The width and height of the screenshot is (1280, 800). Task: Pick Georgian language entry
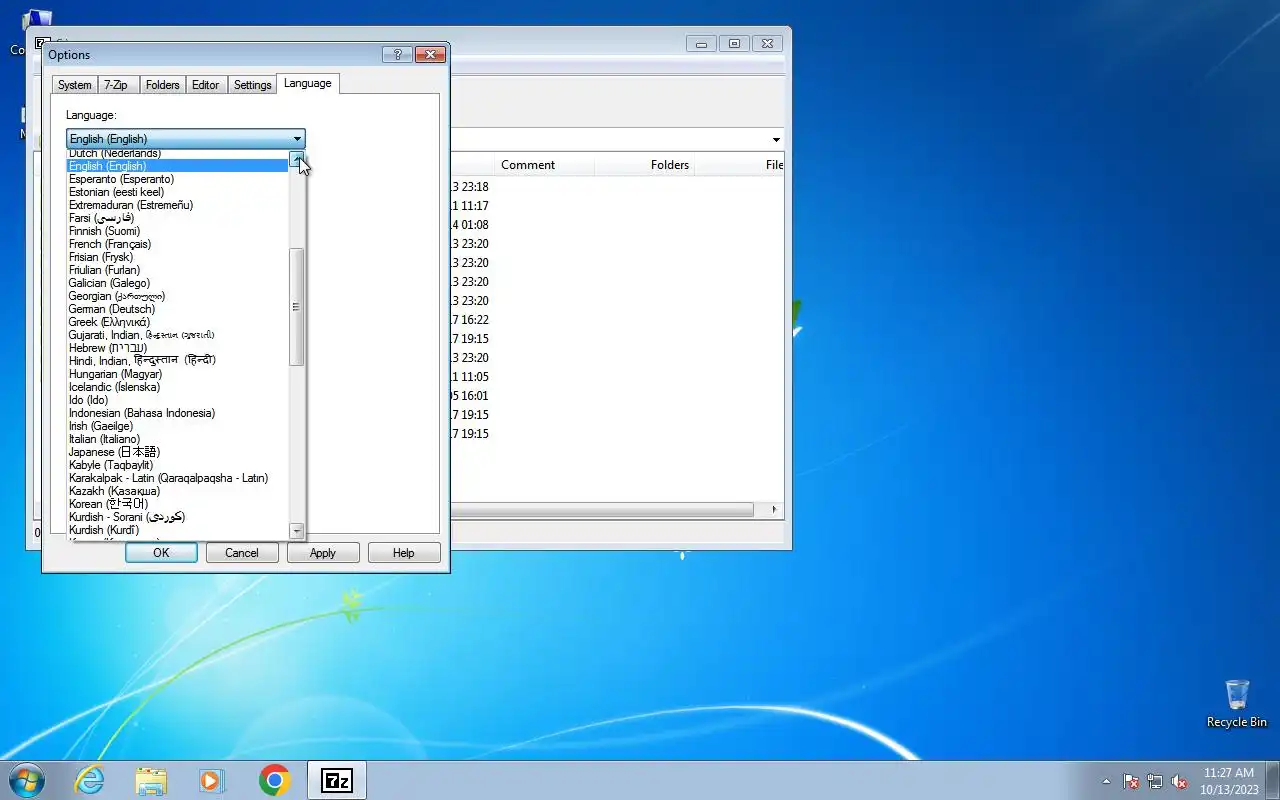click(x=178, y=296)
